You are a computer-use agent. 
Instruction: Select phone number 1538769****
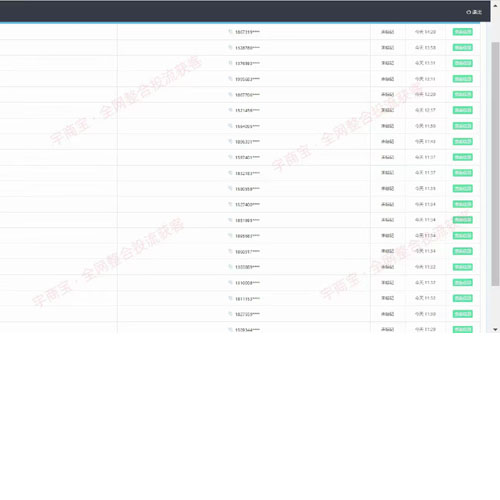(247, 48)
